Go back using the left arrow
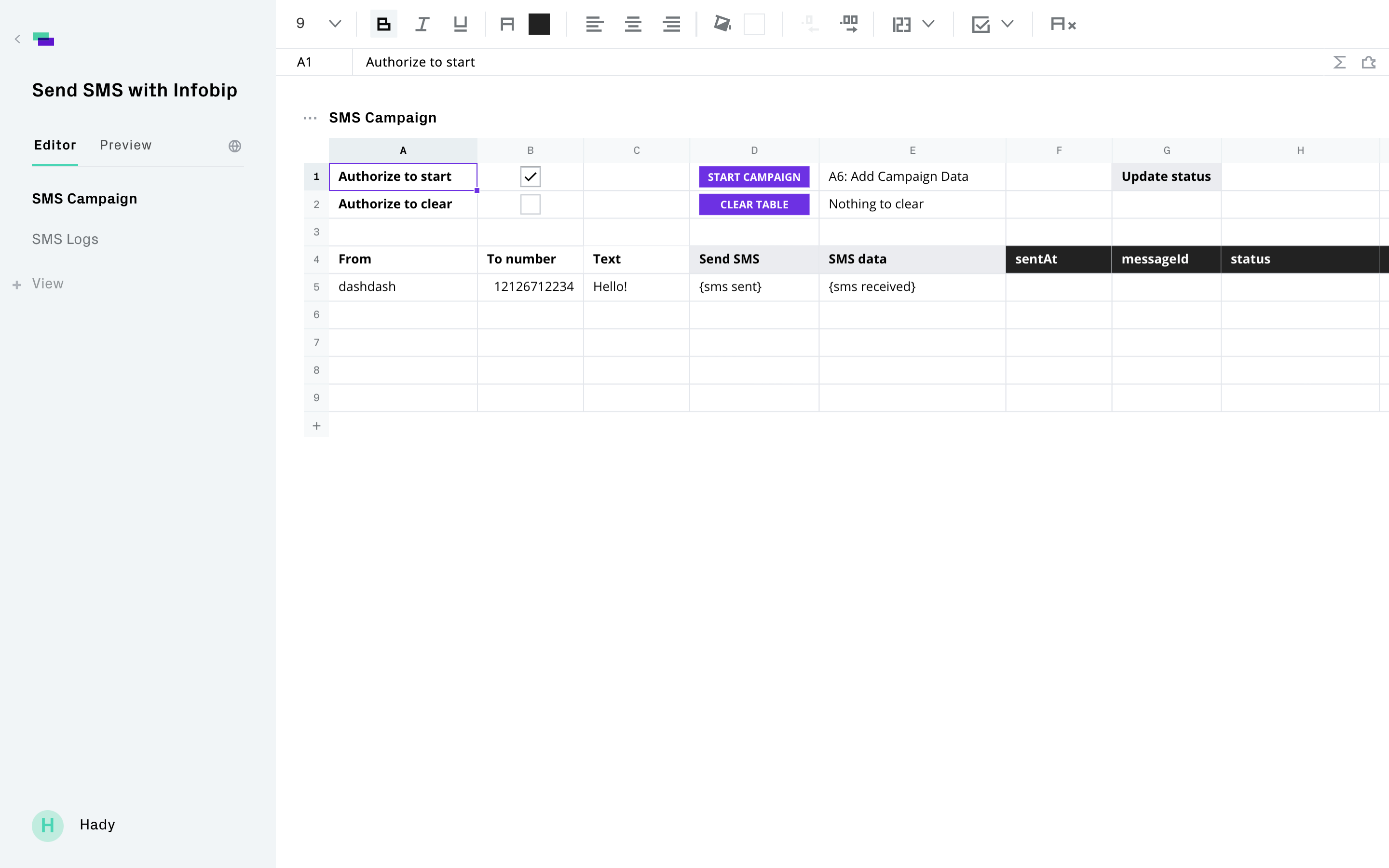This screenshot has height=868, width=1389. coord(17,39)
